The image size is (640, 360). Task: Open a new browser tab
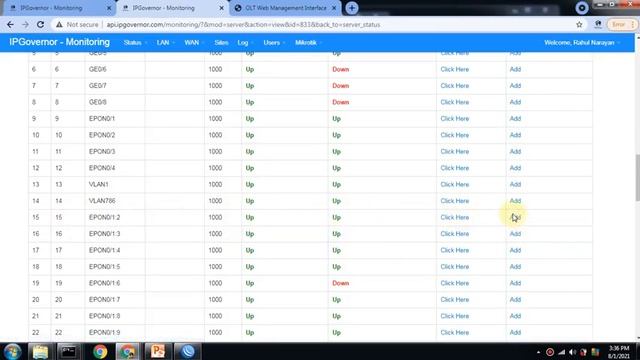[x=351, y=8]
